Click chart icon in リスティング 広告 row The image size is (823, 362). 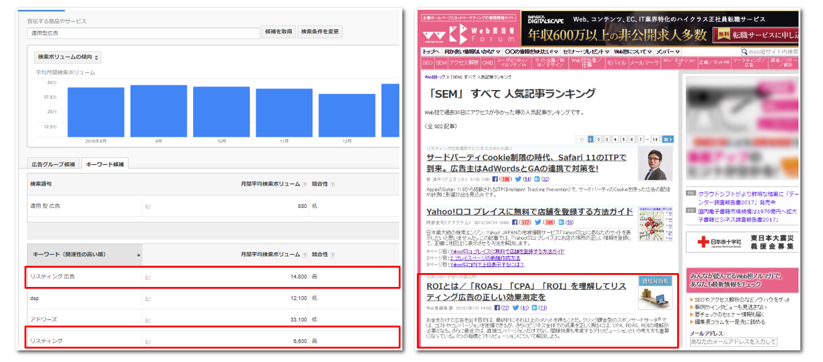click(x=147, y=276)
